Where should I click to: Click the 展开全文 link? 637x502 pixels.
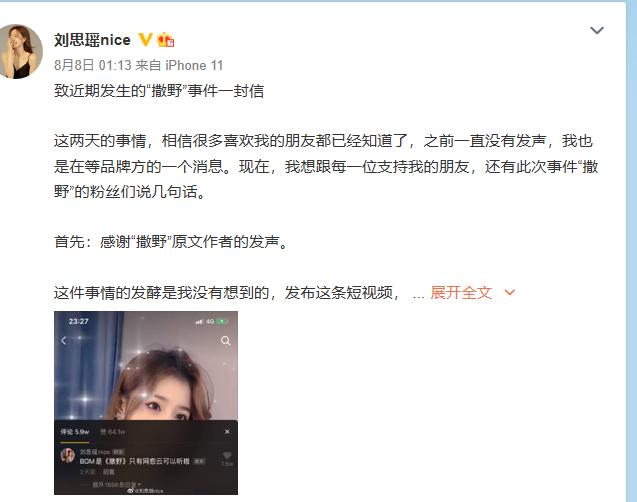coord(461,292)
